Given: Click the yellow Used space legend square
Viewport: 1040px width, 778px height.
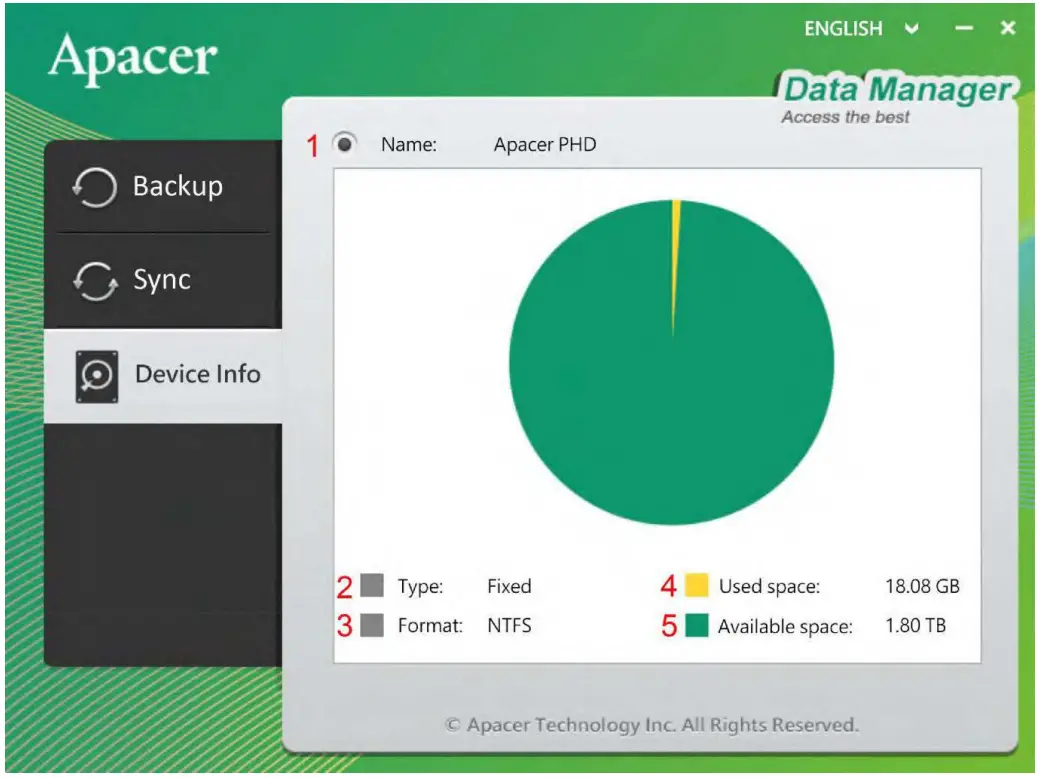Looking at the screenshot, I should [x=695, y=586].
